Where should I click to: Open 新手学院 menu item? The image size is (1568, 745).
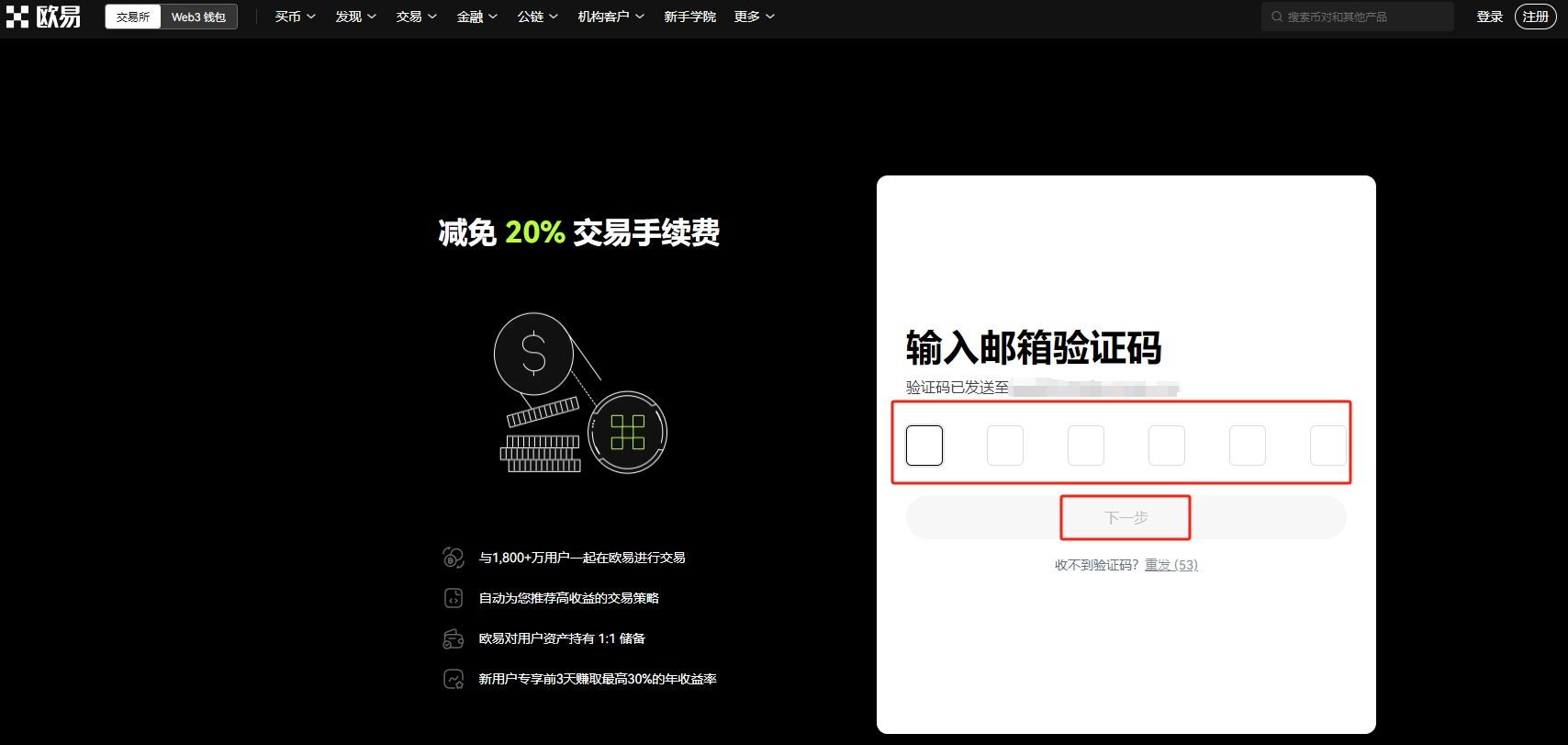click(689, 17)
